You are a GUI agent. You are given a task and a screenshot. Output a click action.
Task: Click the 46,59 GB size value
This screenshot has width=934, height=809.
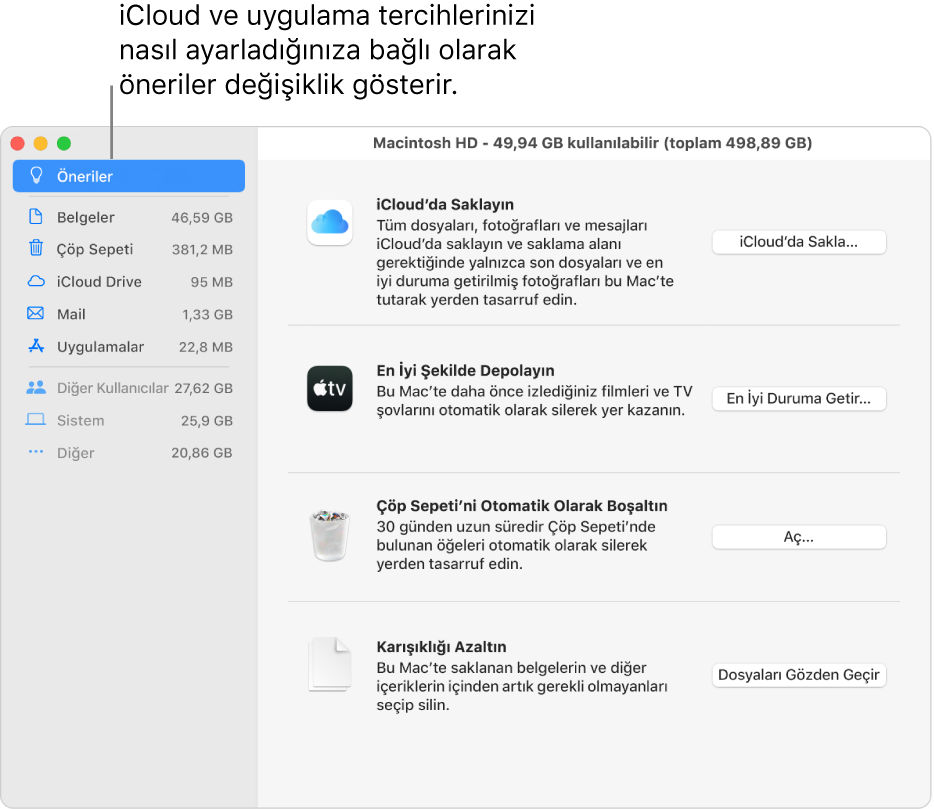[202, 217]
